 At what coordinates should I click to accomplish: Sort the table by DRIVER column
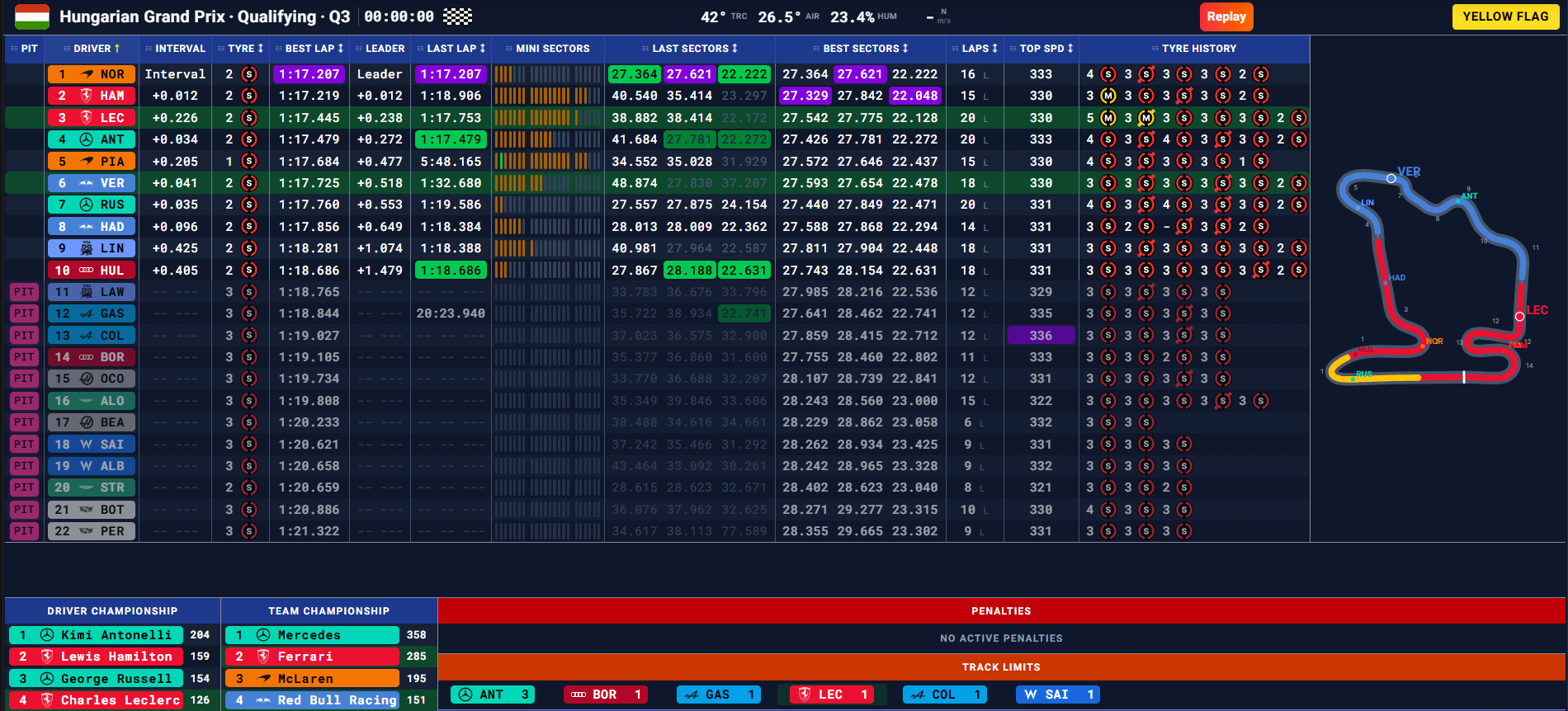coord(92,49)
